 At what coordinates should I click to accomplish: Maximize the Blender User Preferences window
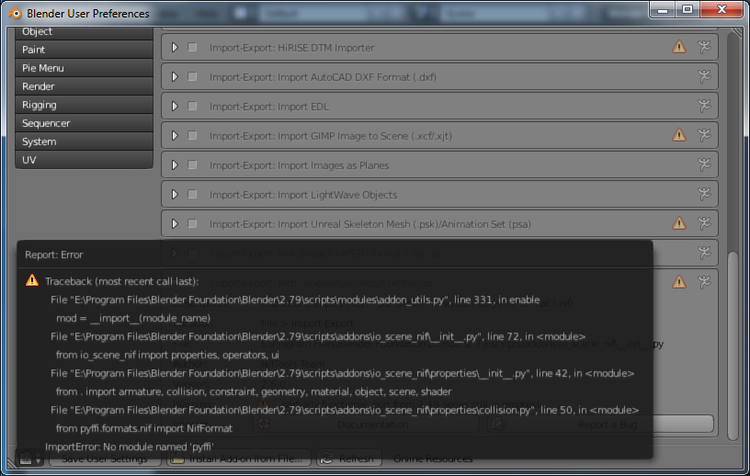click(x=687, y=10)
